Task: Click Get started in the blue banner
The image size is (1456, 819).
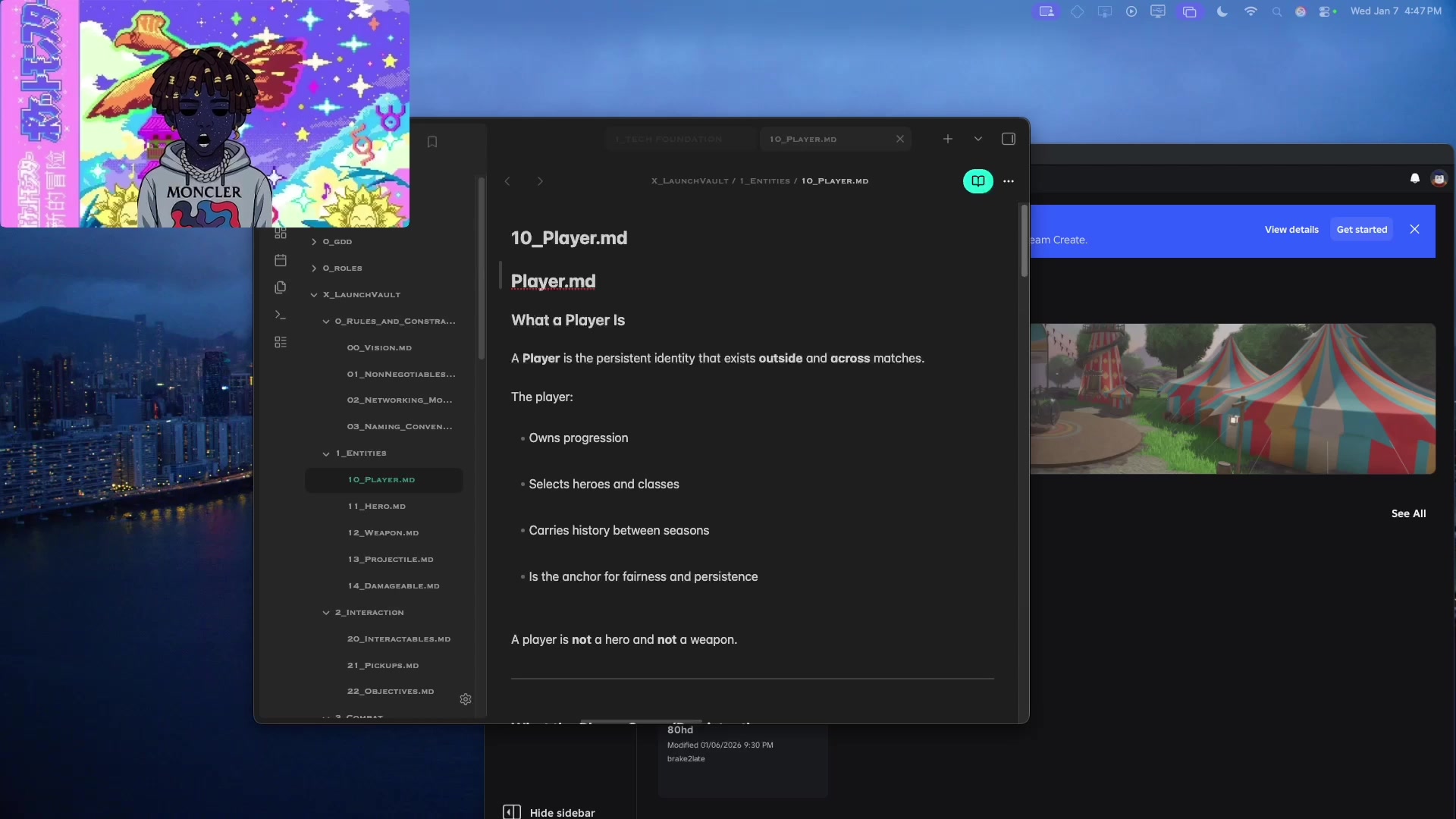Action: 1362,230
